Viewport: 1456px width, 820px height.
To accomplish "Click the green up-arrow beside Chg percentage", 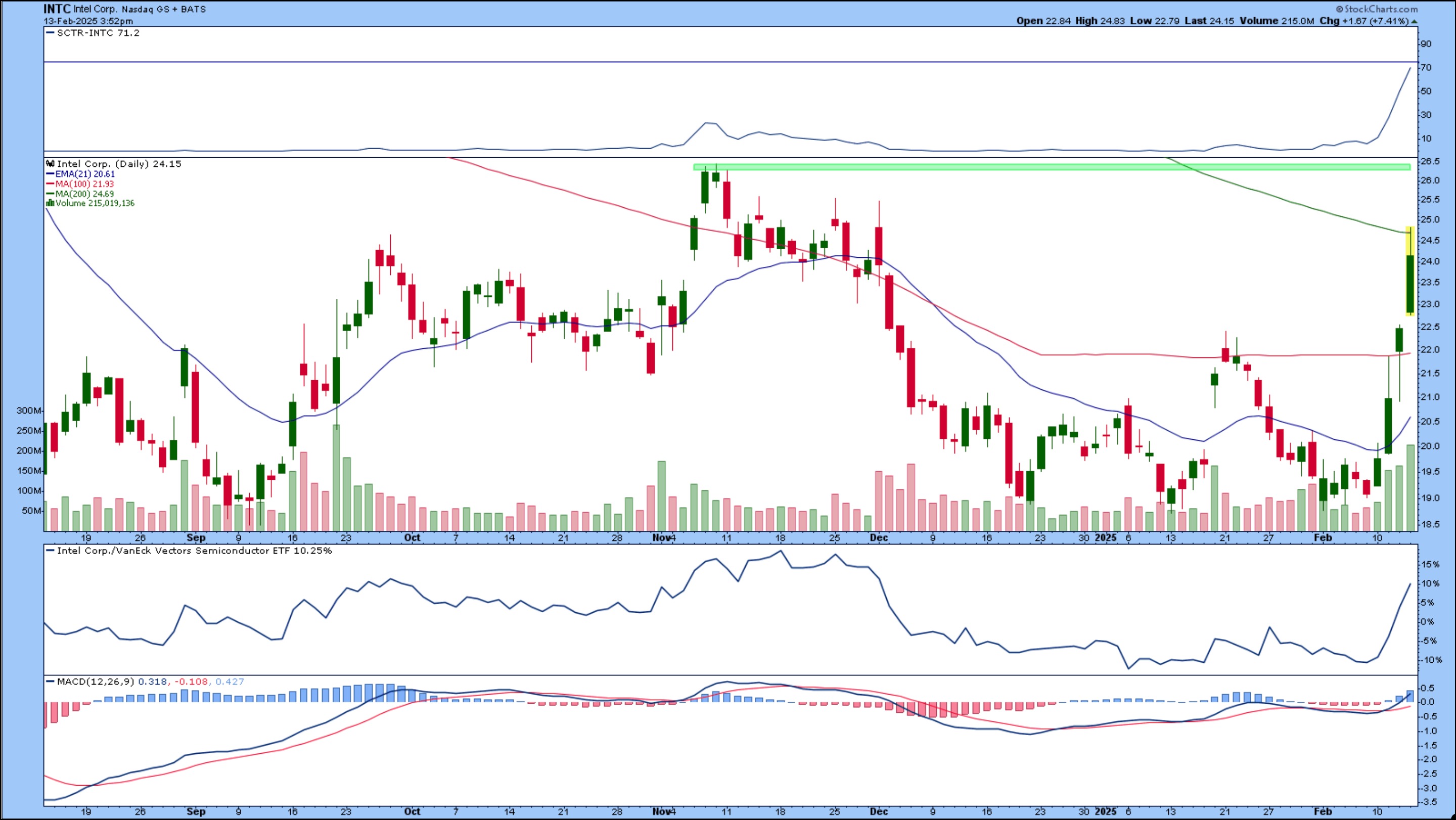I will pyautogui.click(x=1414, y=21).
